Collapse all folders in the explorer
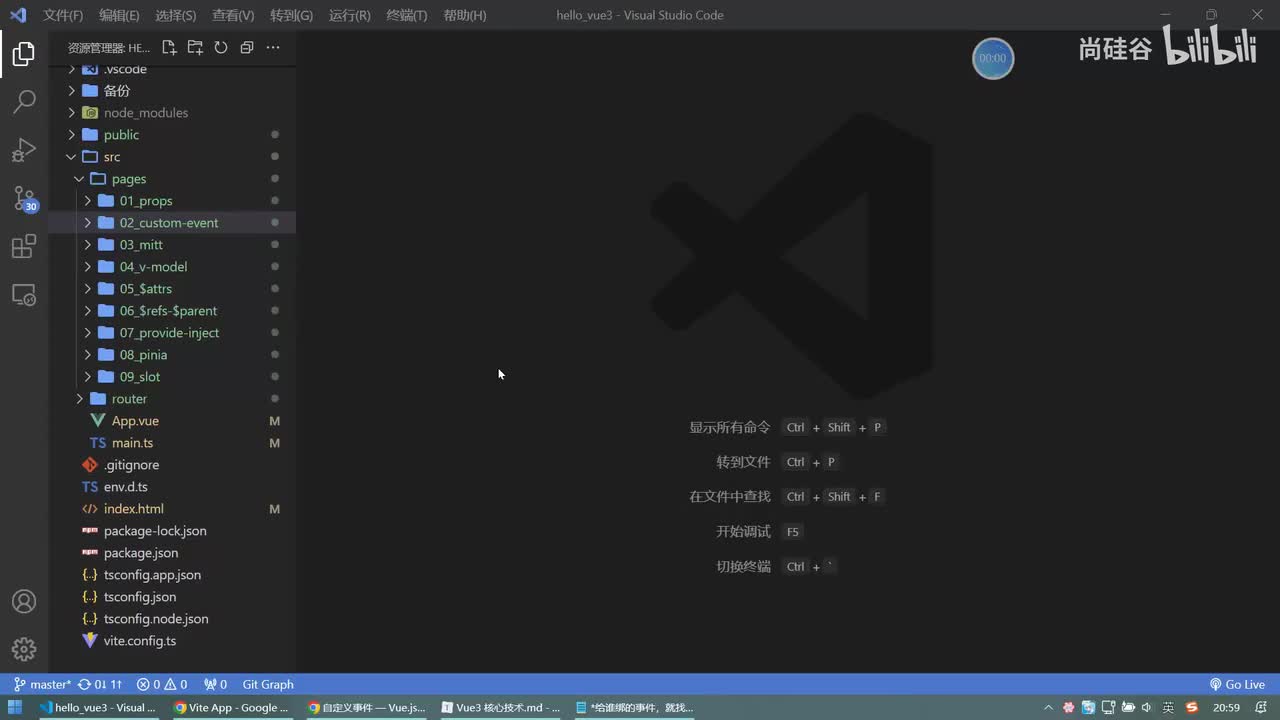 247,47
